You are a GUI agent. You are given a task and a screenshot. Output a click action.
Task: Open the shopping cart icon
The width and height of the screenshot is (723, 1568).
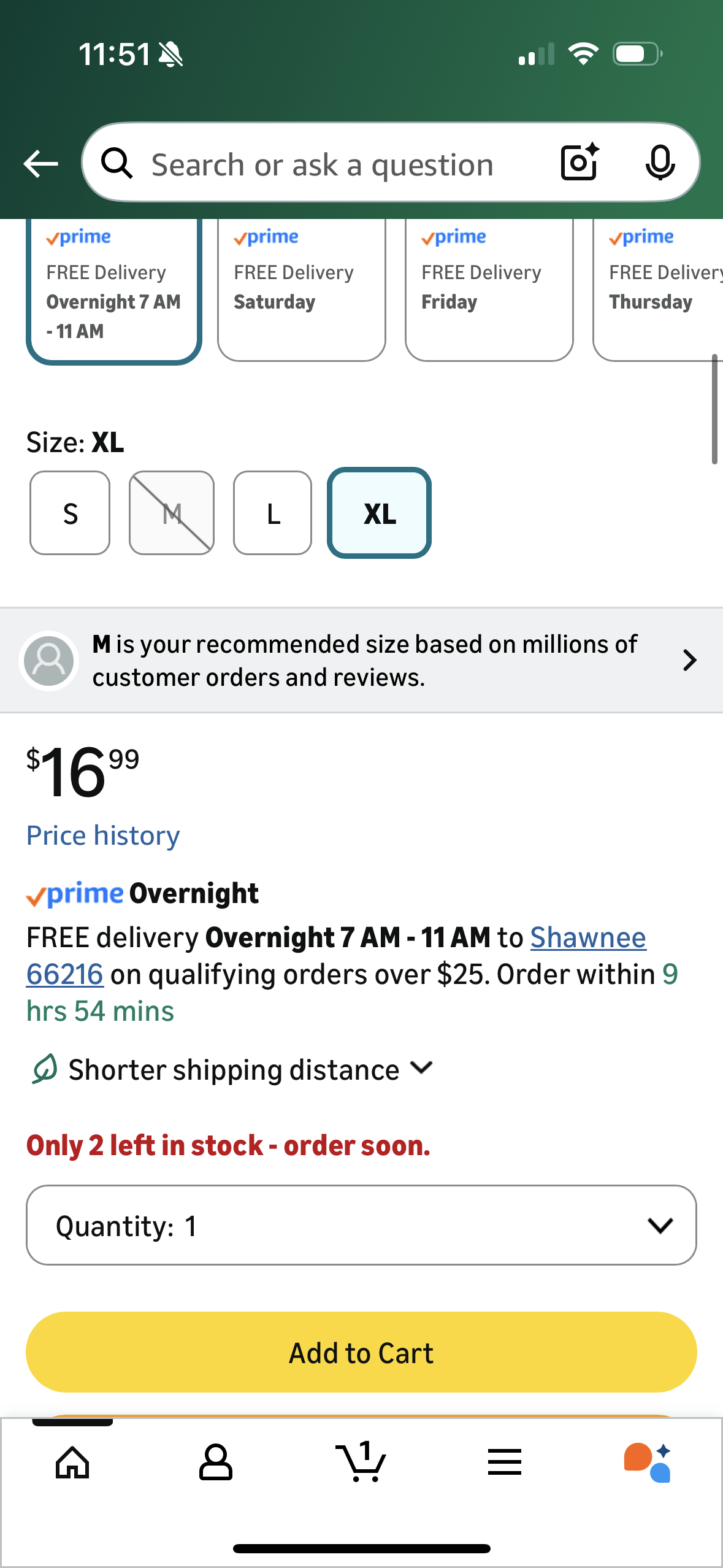tap(361, 1462)
